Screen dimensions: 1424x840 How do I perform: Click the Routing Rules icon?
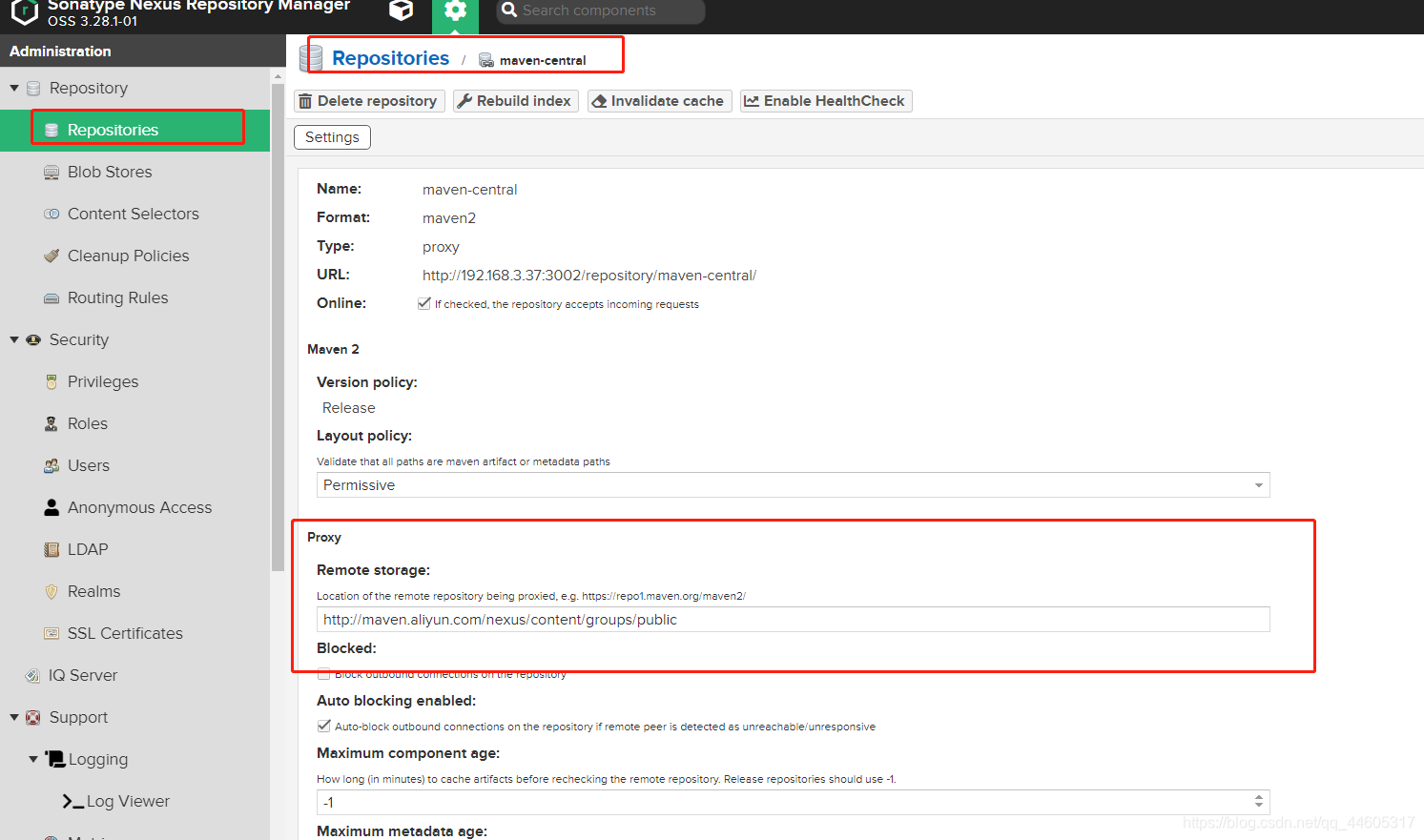tap(52, 297)
